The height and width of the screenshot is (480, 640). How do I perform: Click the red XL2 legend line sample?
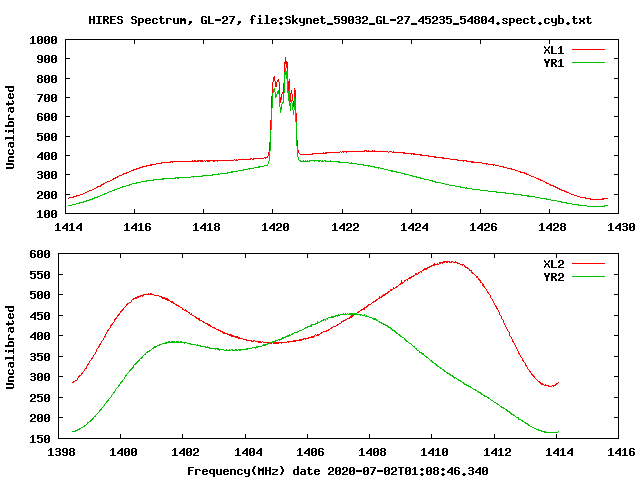pyautogui.click(x=588, y=264)
